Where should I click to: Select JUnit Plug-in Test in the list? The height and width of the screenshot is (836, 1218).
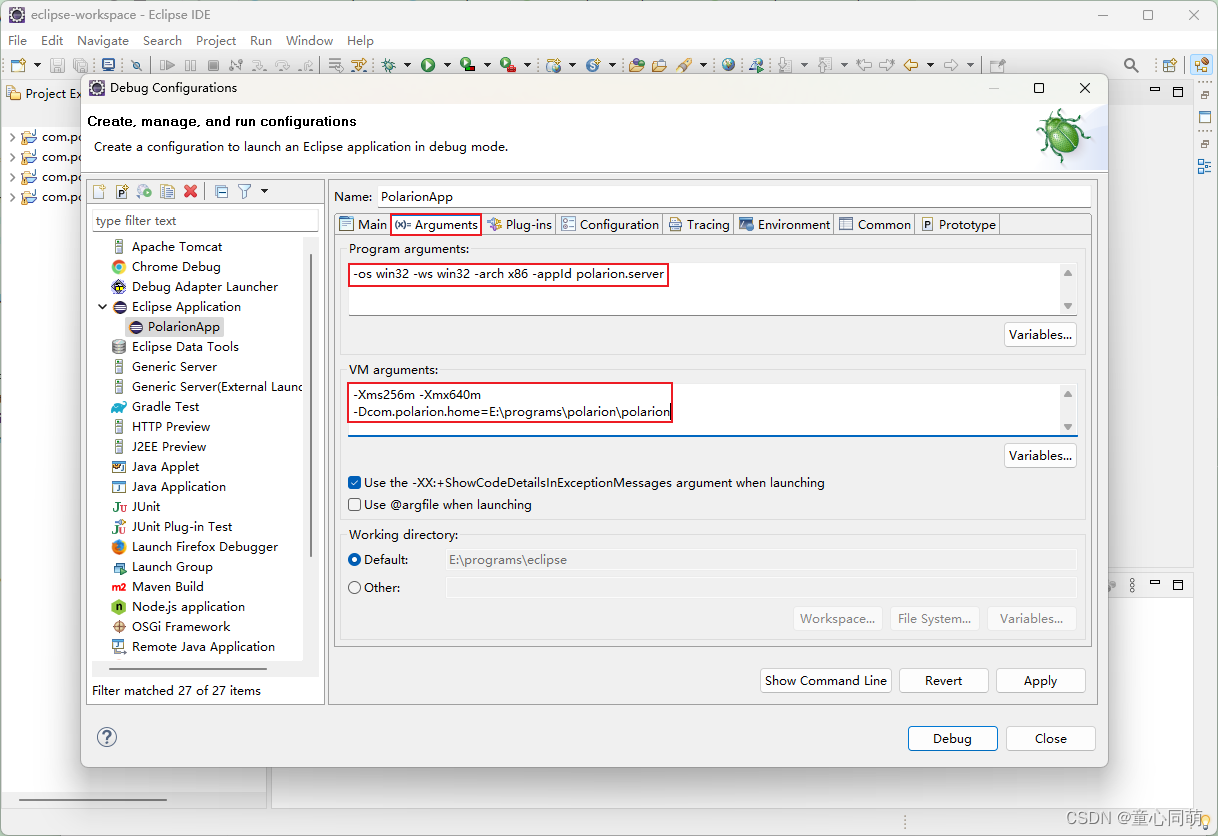pos(172,527)
